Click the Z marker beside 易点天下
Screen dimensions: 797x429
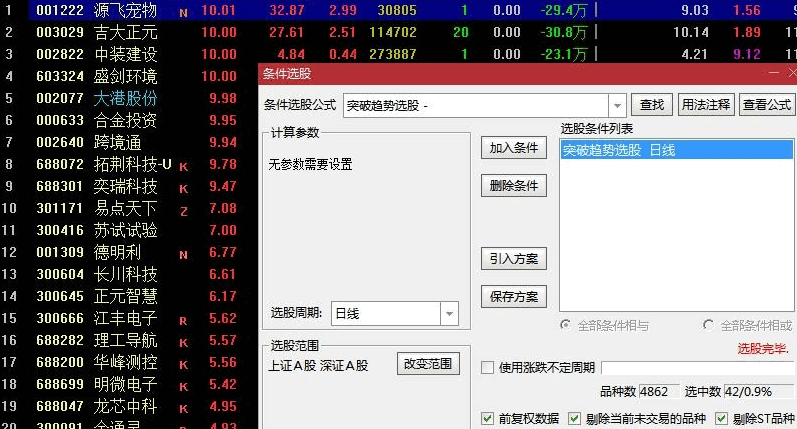[183, 211]
